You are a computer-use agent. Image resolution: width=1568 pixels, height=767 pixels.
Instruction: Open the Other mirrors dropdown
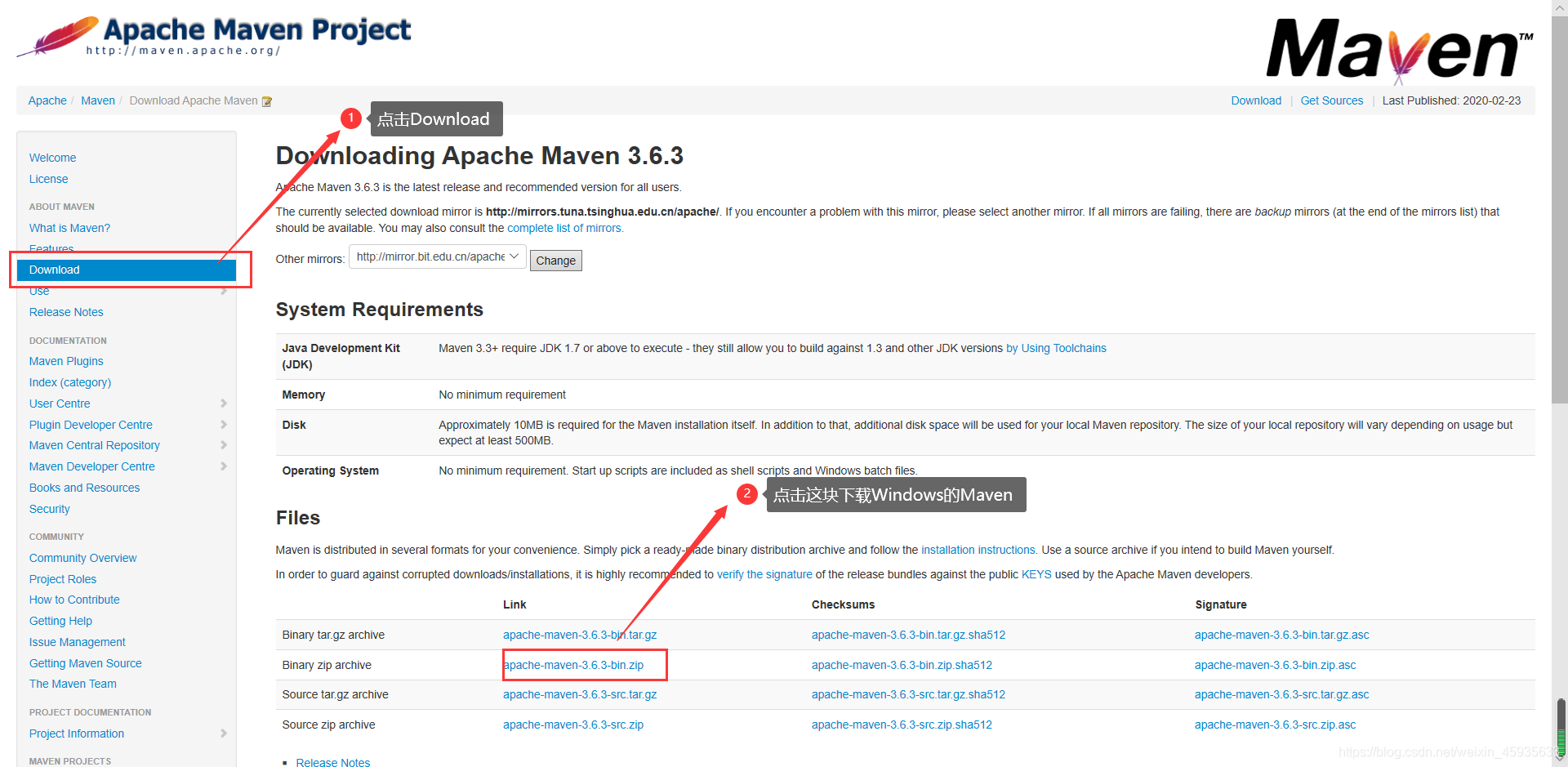(x=437, y=256)
